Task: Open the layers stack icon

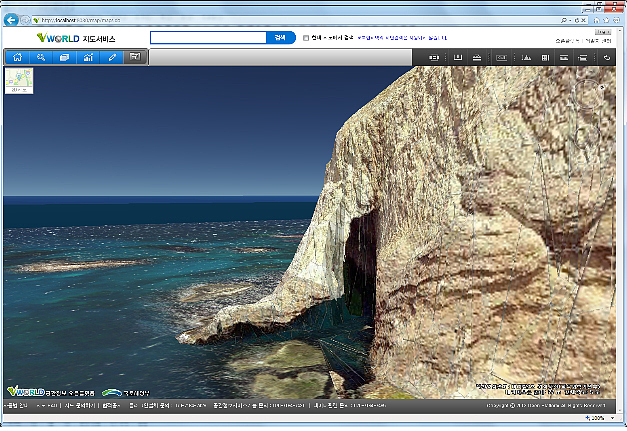Action: pos(64,57)
